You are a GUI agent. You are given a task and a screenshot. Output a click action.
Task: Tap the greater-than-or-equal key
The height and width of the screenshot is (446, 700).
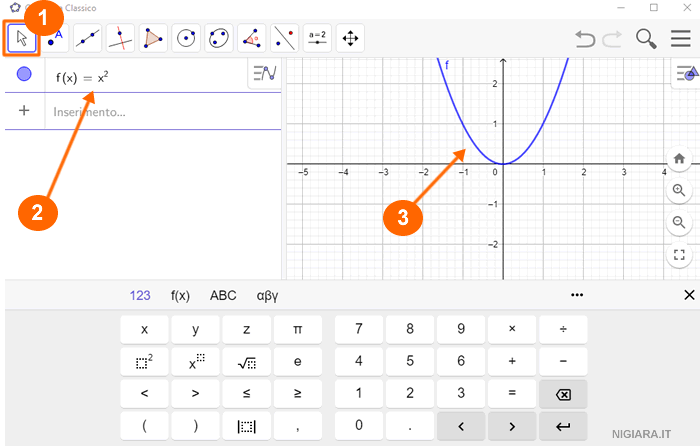tap(298, 394)
